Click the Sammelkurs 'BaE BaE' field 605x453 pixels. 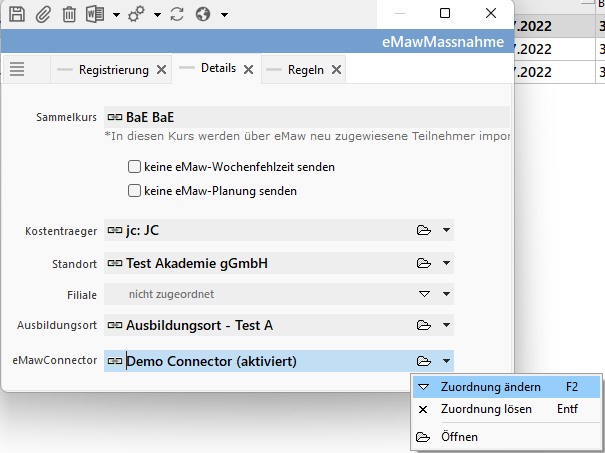[x=300, y=116]
